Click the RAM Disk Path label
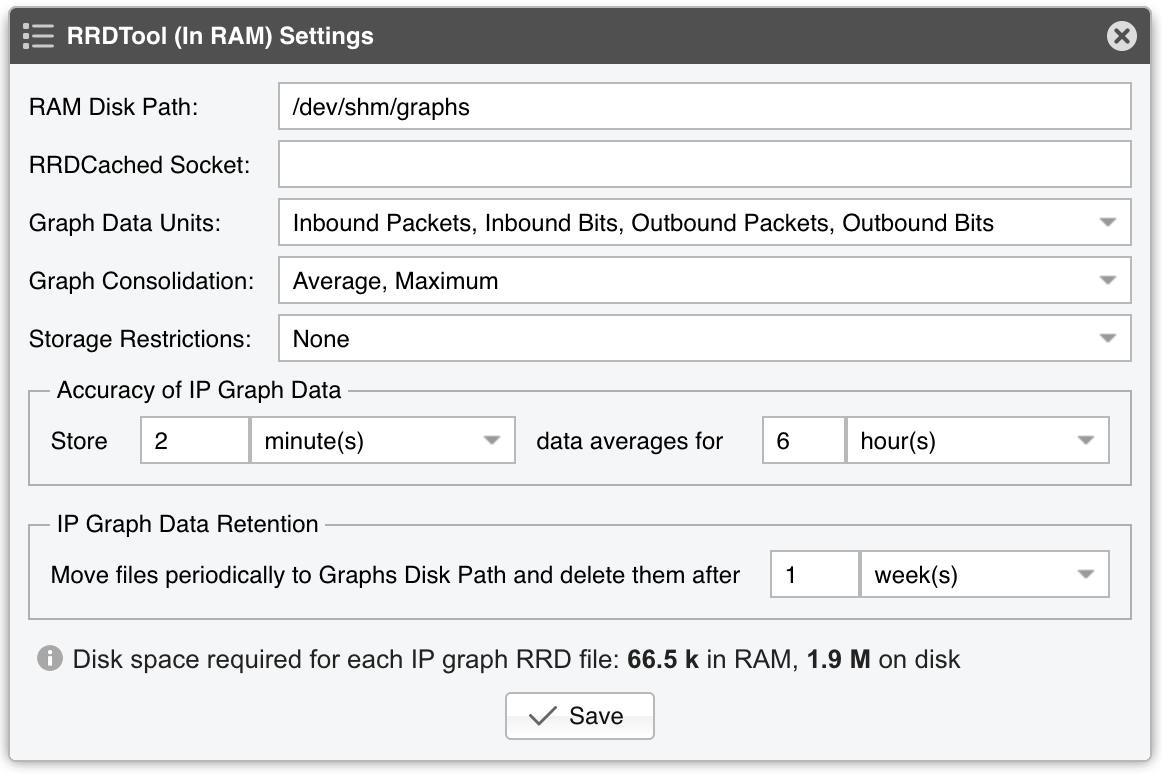1162x774 pixels. point(113,107)
